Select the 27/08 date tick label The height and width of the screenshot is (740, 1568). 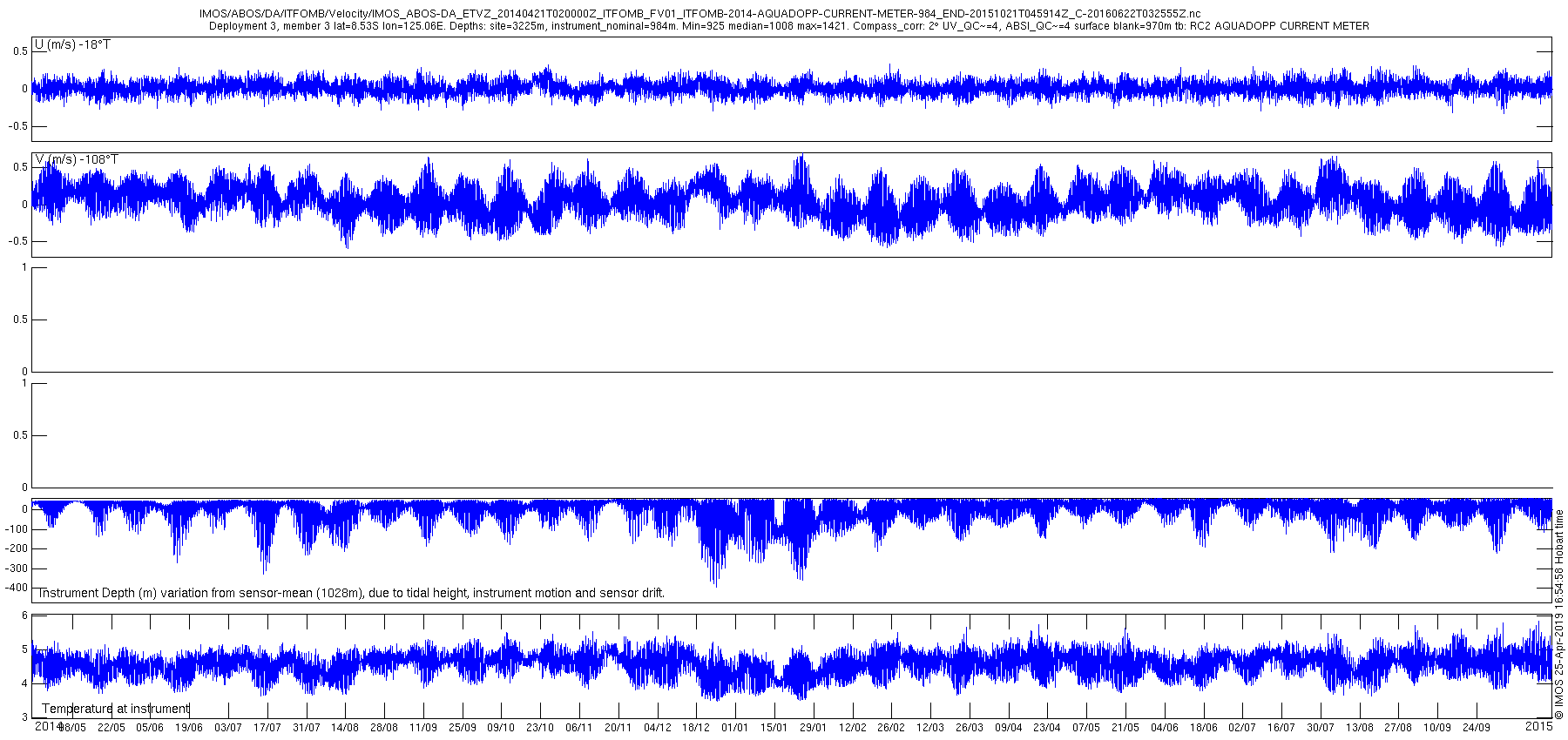click(x=1398, y=728)
